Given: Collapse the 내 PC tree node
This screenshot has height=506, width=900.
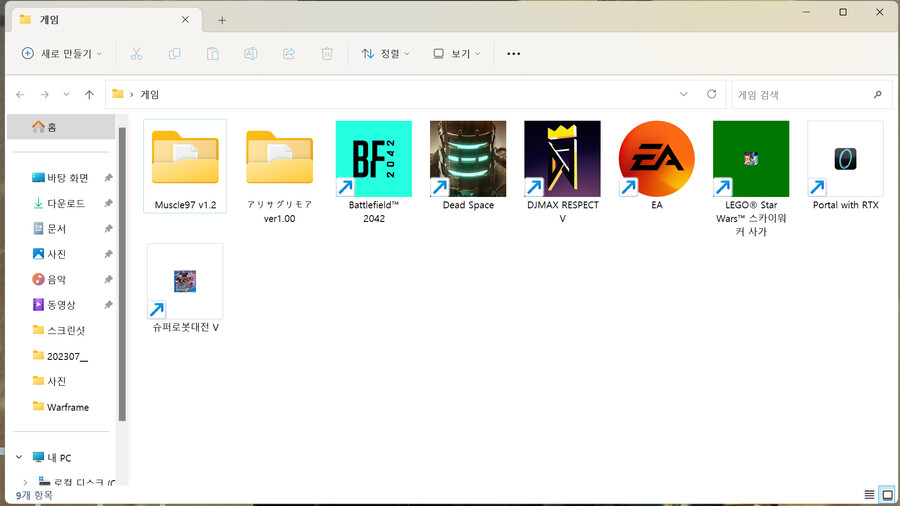Looking at the screenshot, I should [19, 457].
